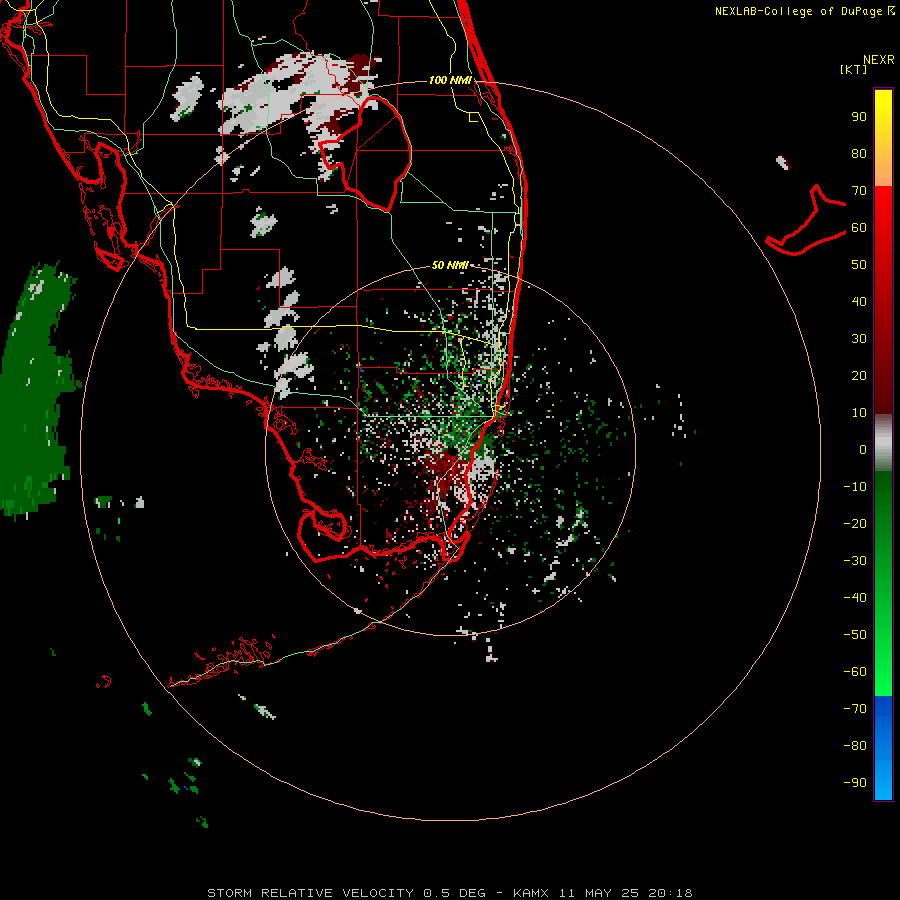Click the gray zero-velocity band of color bar
Image resolution: width=900 pixels, height=900 pixels.
(x=883, y=443)
